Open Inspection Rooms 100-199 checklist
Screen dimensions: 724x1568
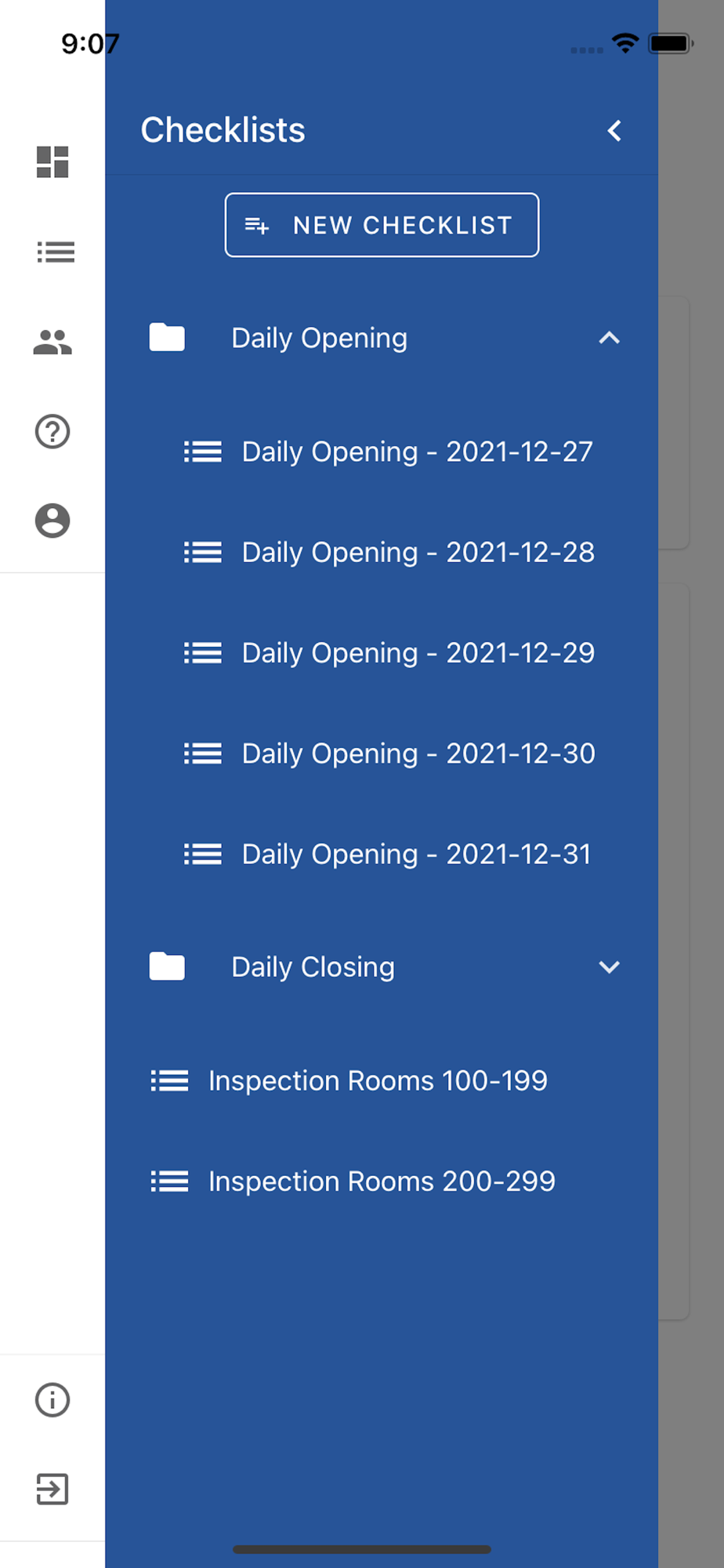click(378, 1080)
